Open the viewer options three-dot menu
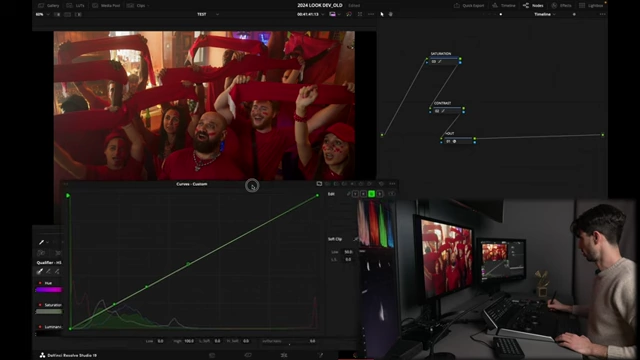This screenshot has height=360, width=640. (x=371, y=14)
